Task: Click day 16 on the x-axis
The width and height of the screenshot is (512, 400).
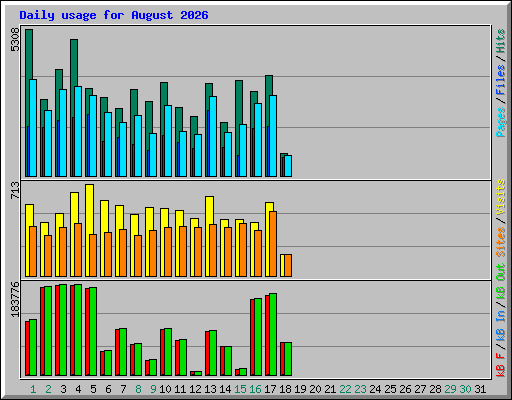Action: point(255,389)
